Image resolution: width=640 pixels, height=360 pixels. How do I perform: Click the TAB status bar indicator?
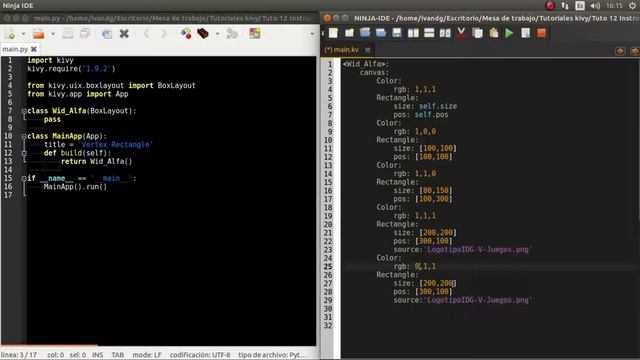118,355
